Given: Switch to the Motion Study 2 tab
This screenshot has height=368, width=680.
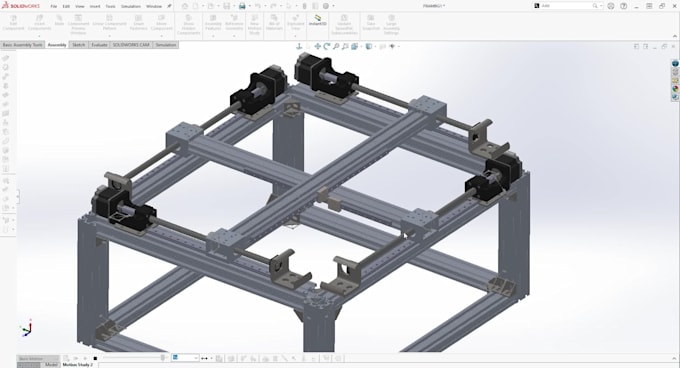Looking at the screenshot, I should coord(78,365).
